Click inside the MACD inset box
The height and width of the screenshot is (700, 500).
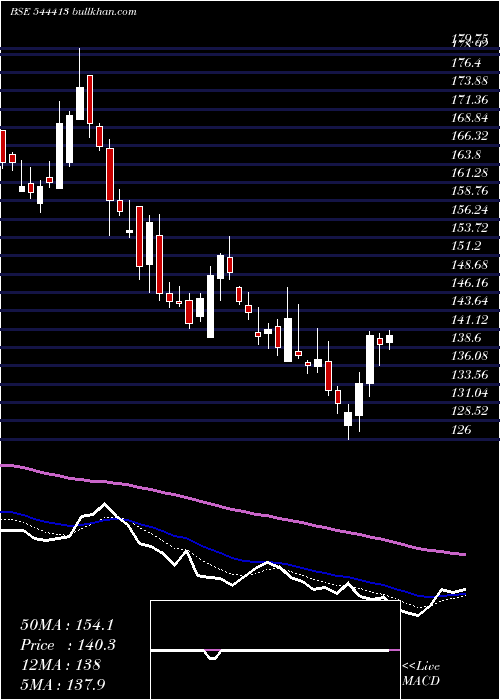275,650
